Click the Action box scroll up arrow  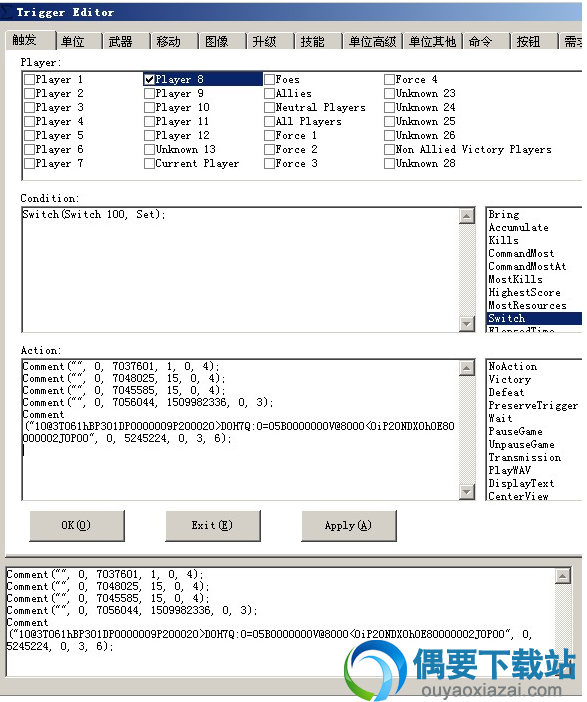[x=467, y=368]
